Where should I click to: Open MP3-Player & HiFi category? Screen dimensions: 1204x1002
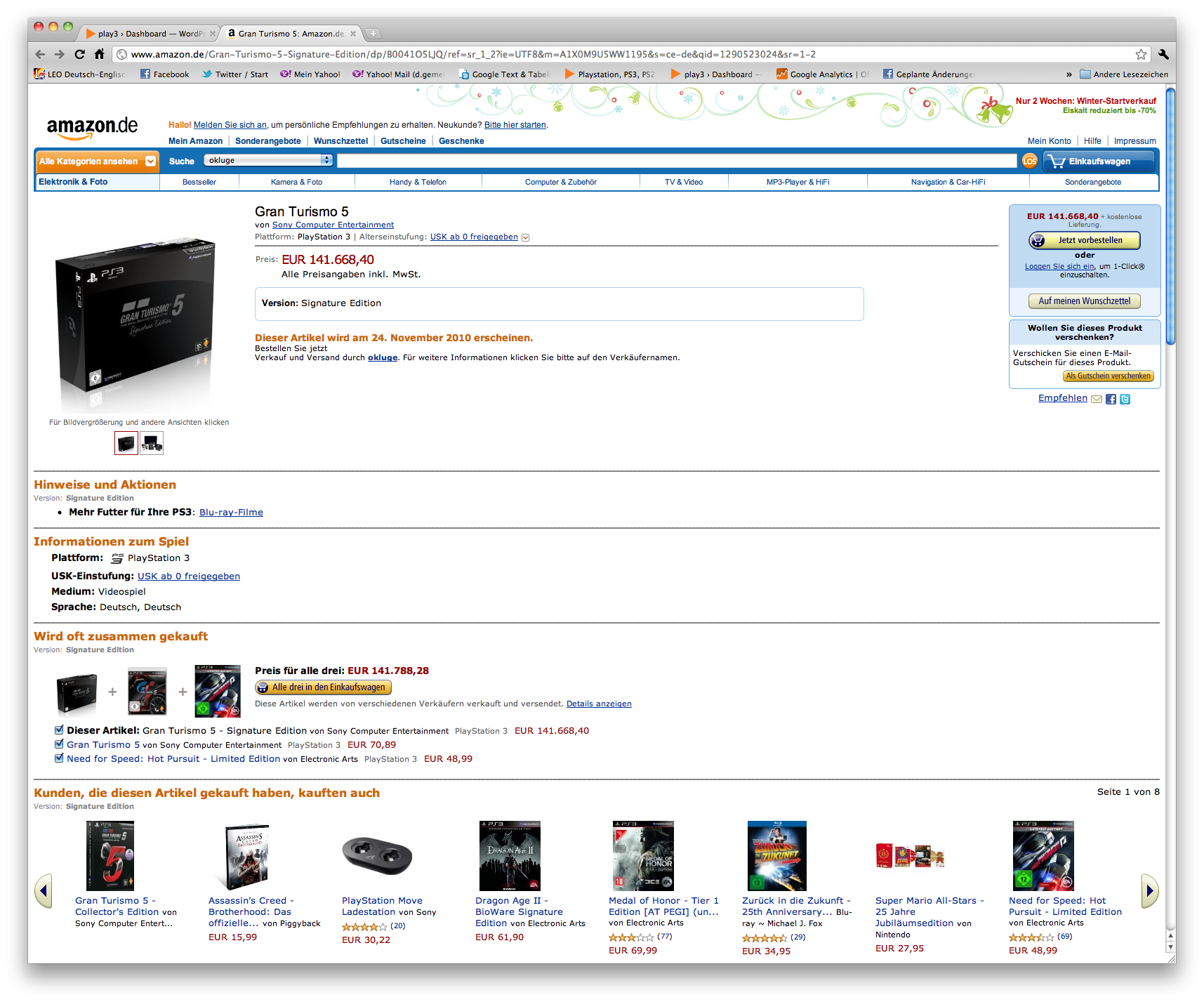tap(798, 182)
